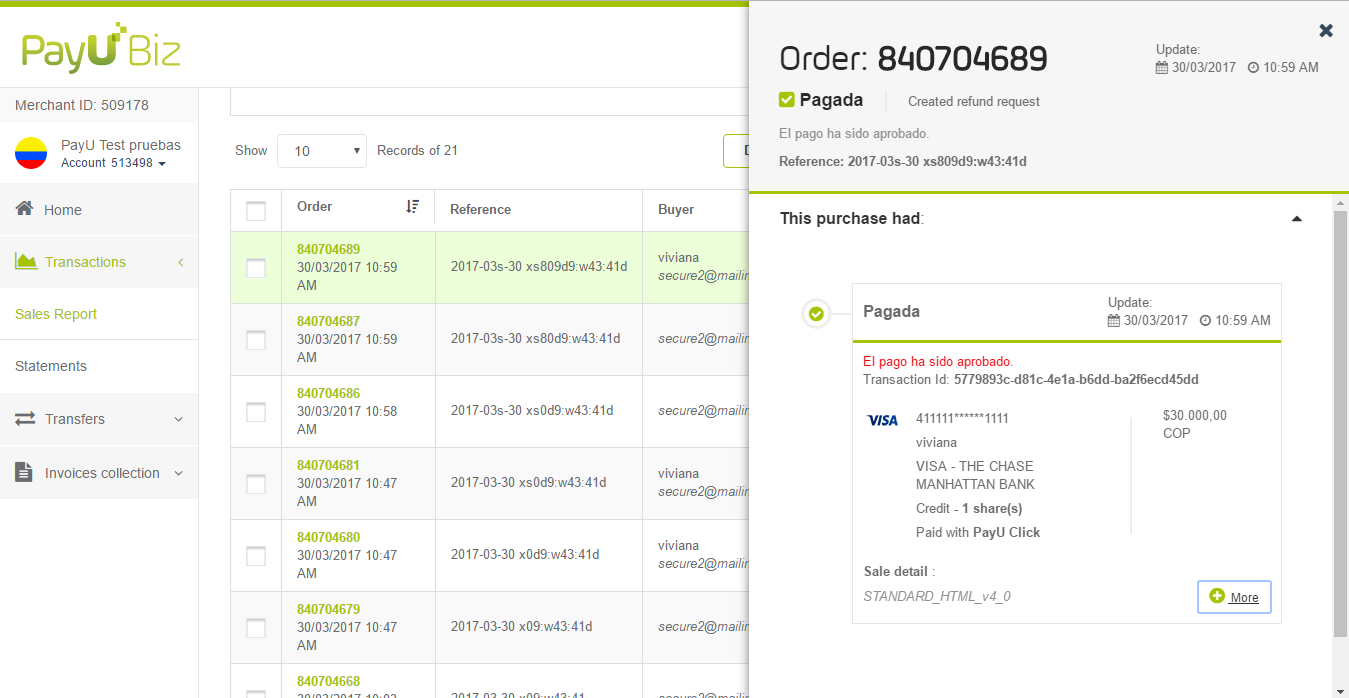Open order link 840704686
Image resolution: width=1349 pixels, height=698 pixels.
(328, 393)
